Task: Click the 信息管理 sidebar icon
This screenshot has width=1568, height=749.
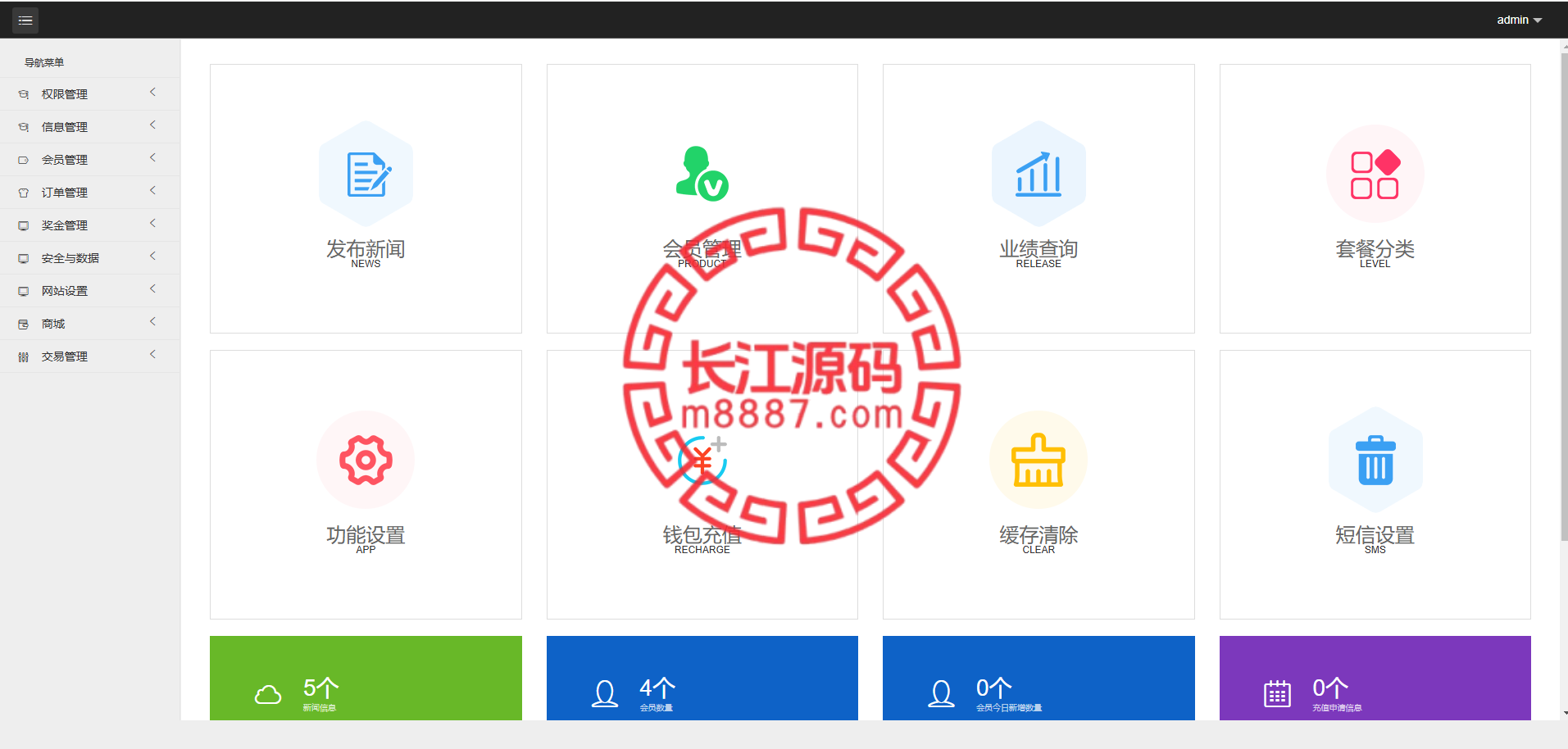Action: tap(24, 127)
